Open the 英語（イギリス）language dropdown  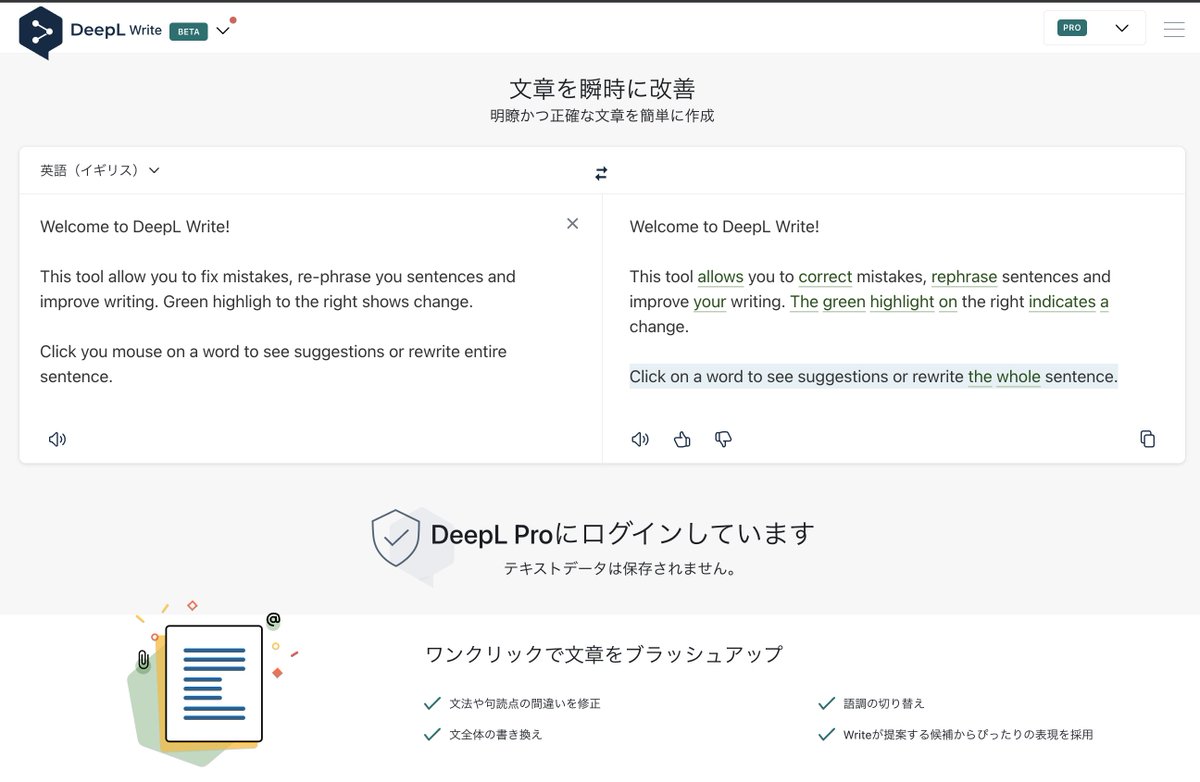100,170
